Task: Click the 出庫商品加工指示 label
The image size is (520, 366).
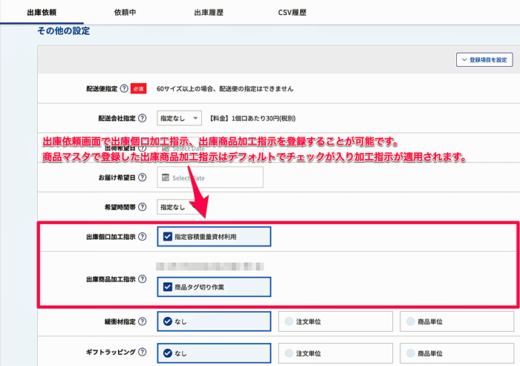Action: 111,279
